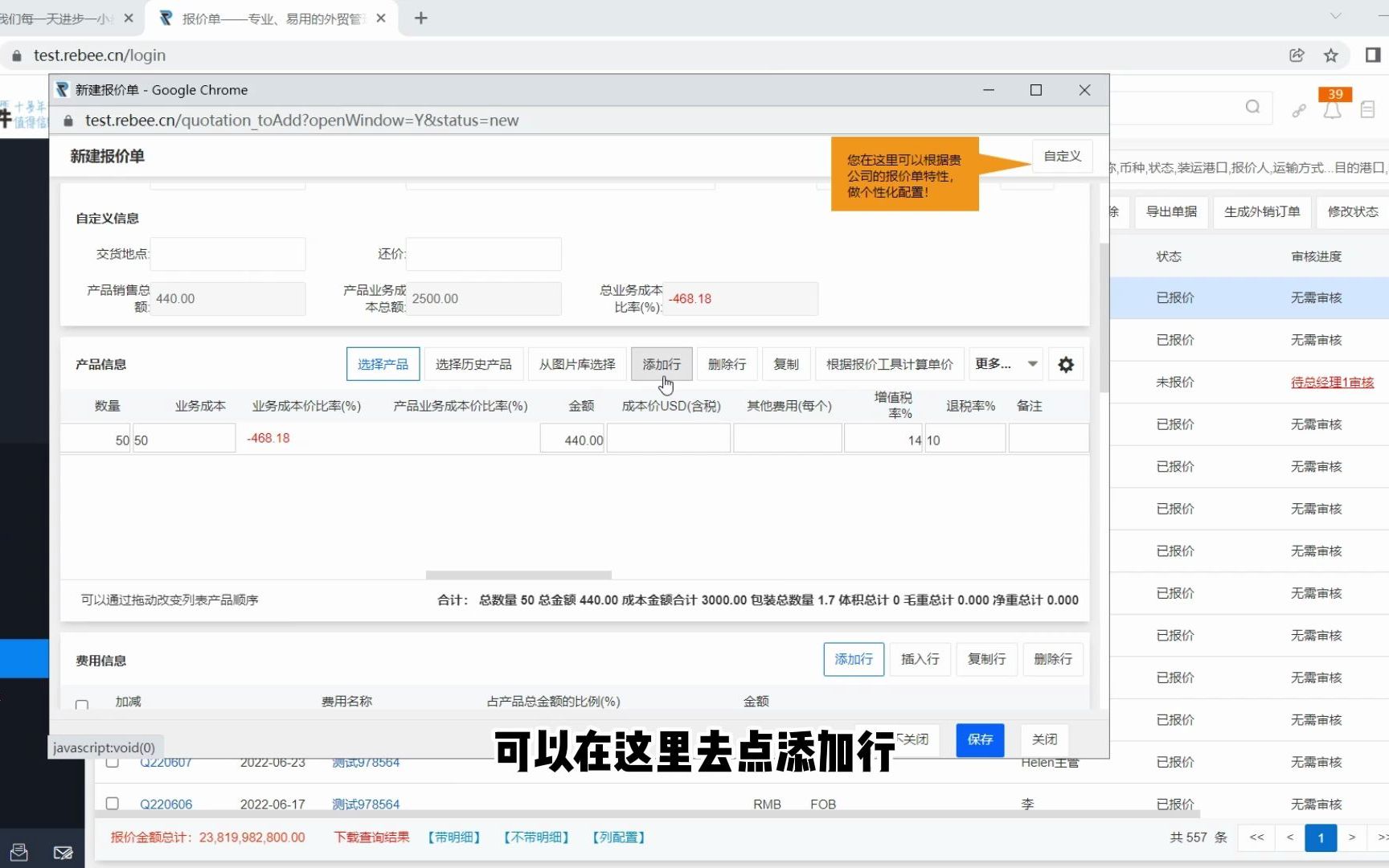Open the tab search chevron at top right

pyautogui.click(x=1335, y=16)
